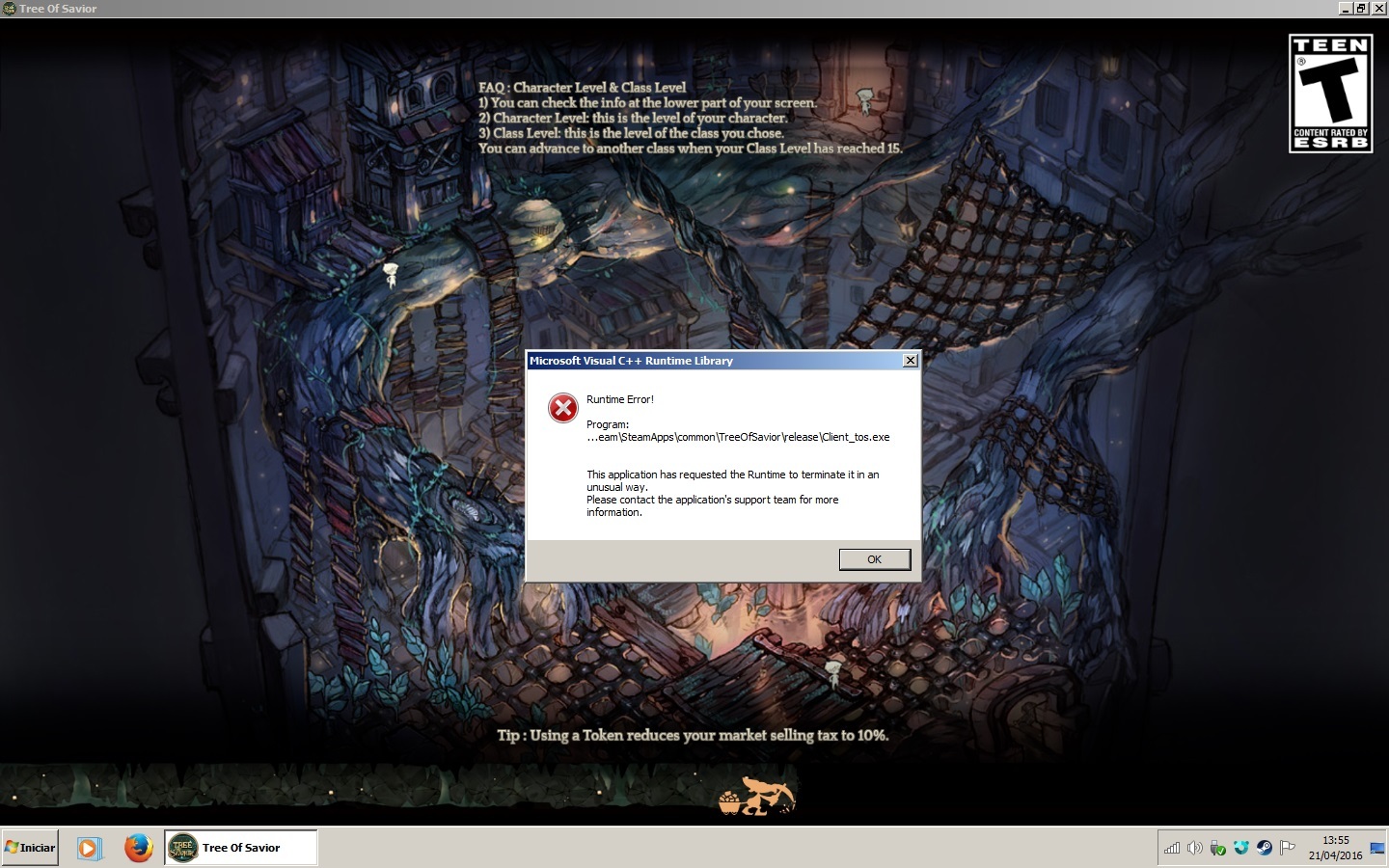This screenshot has width=1389, height=868.
Task: Launch Windows Media Player from taskbar
Action: (89, 848)
